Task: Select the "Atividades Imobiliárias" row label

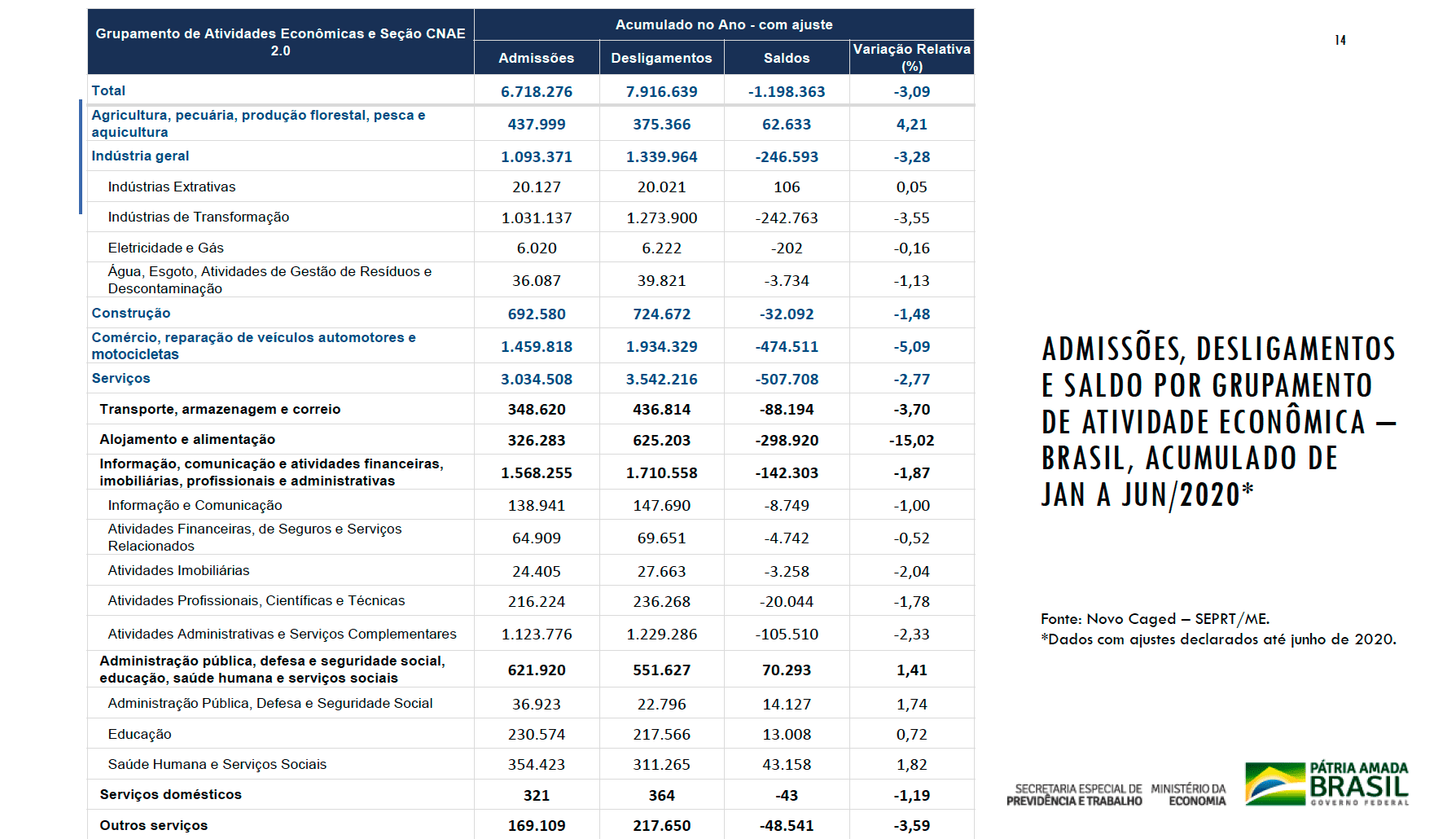Action: pos(178,570)
